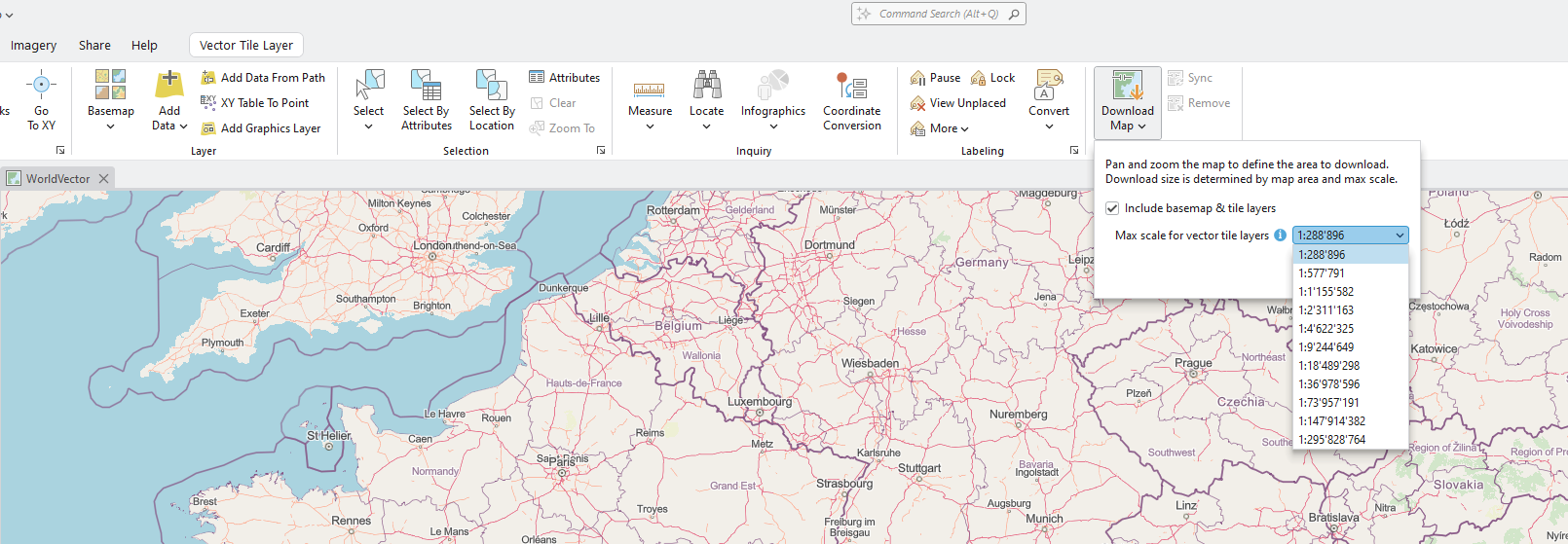The image size is (1568, 544).
Task: Click the max scale info icon
Action: (x=1280, y=236)
